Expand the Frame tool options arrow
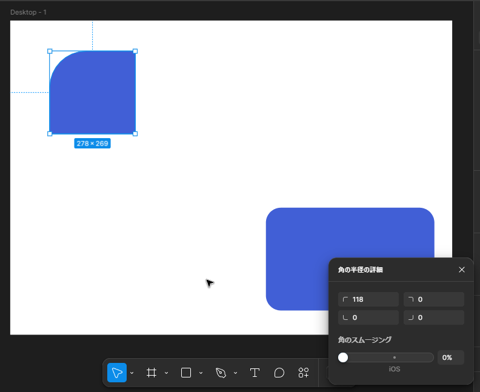This screenshot has width=480, height=392. click(x=166, y=373)
